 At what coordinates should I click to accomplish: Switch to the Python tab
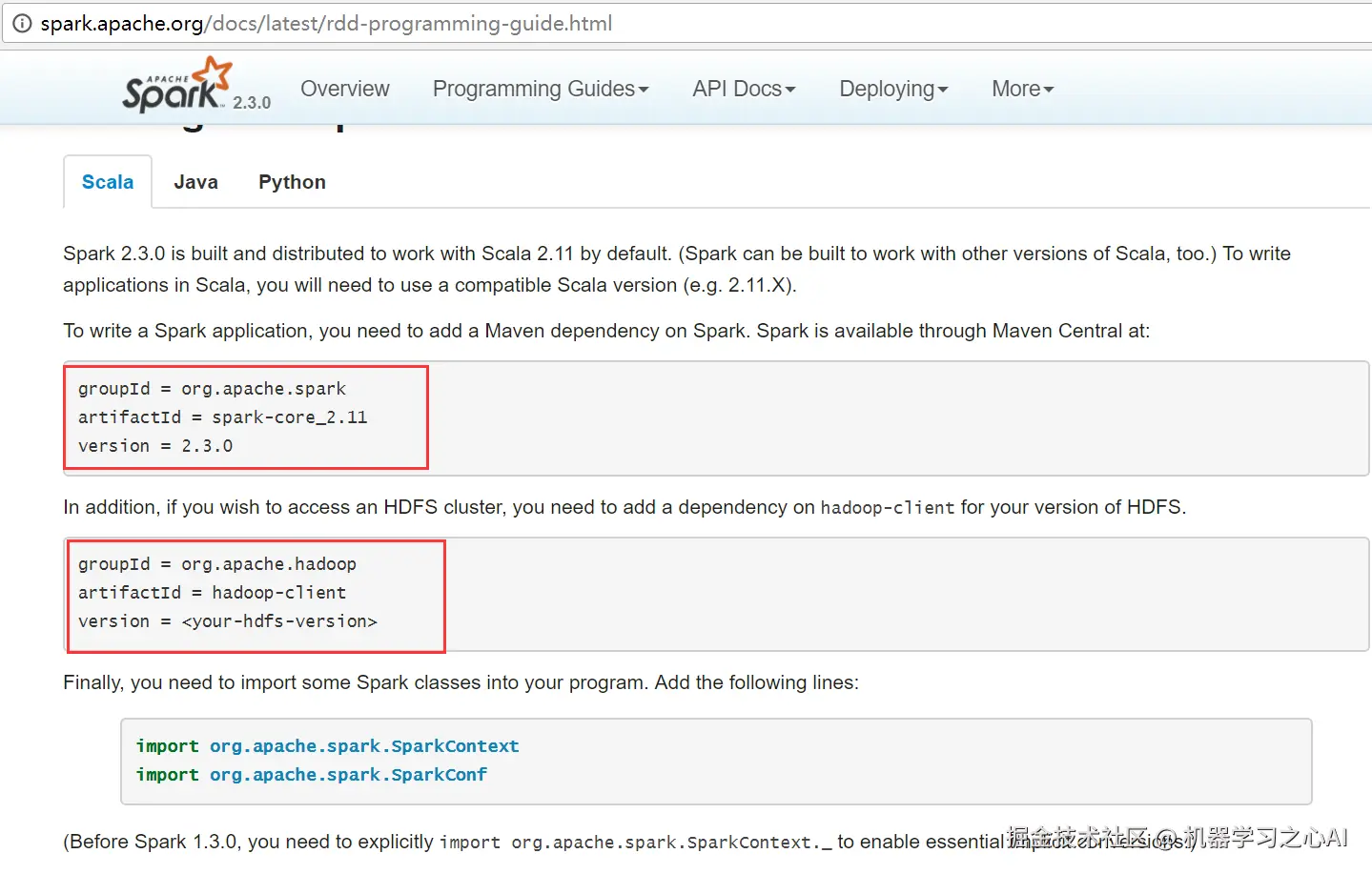[292, 182]
